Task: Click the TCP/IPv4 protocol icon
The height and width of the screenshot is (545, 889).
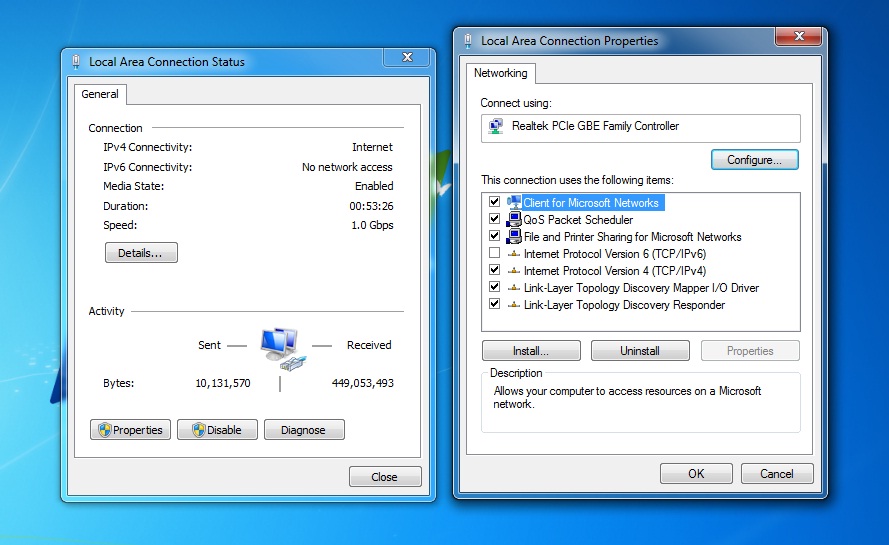Action: (x=514, y=271)
